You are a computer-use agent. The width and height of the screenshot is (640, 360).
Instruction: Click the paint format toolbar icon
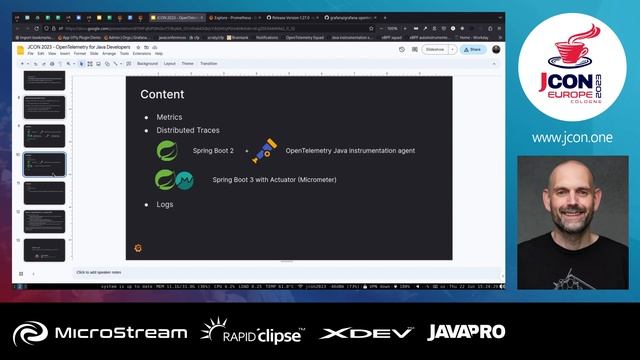click(x=60, y=64)
